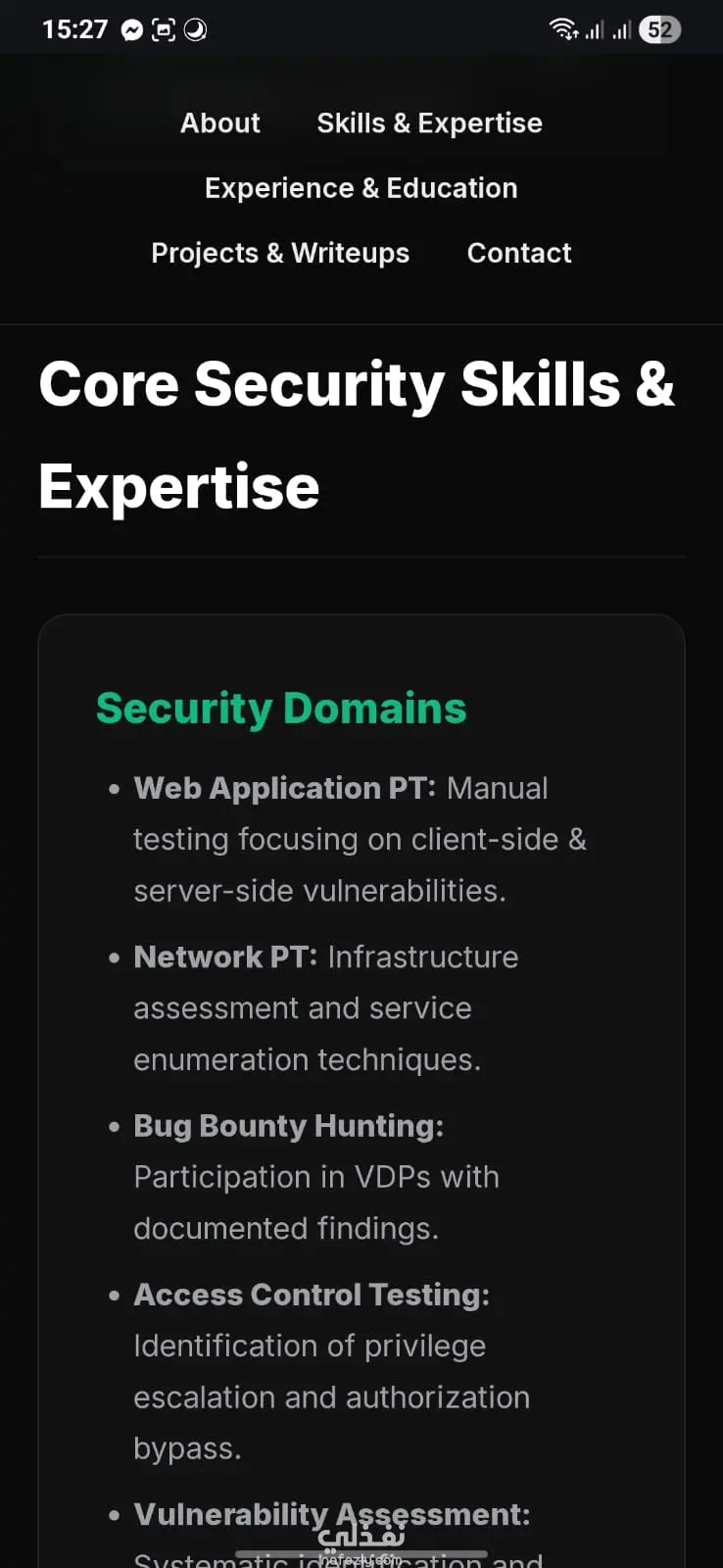Tap the Bug Bounty Hunting entry

click(x=315, y=1176)
